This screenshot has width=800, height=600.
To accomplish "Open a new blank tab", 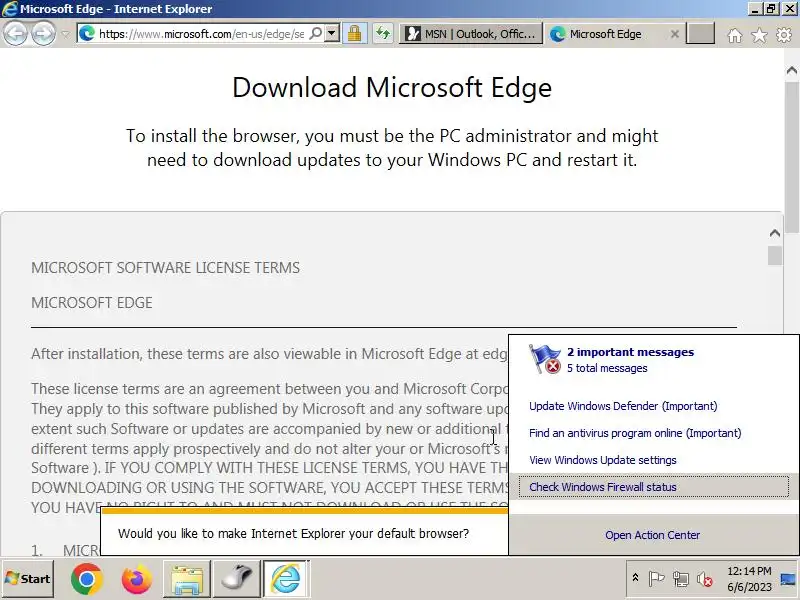I will click(x=700, y=34).
